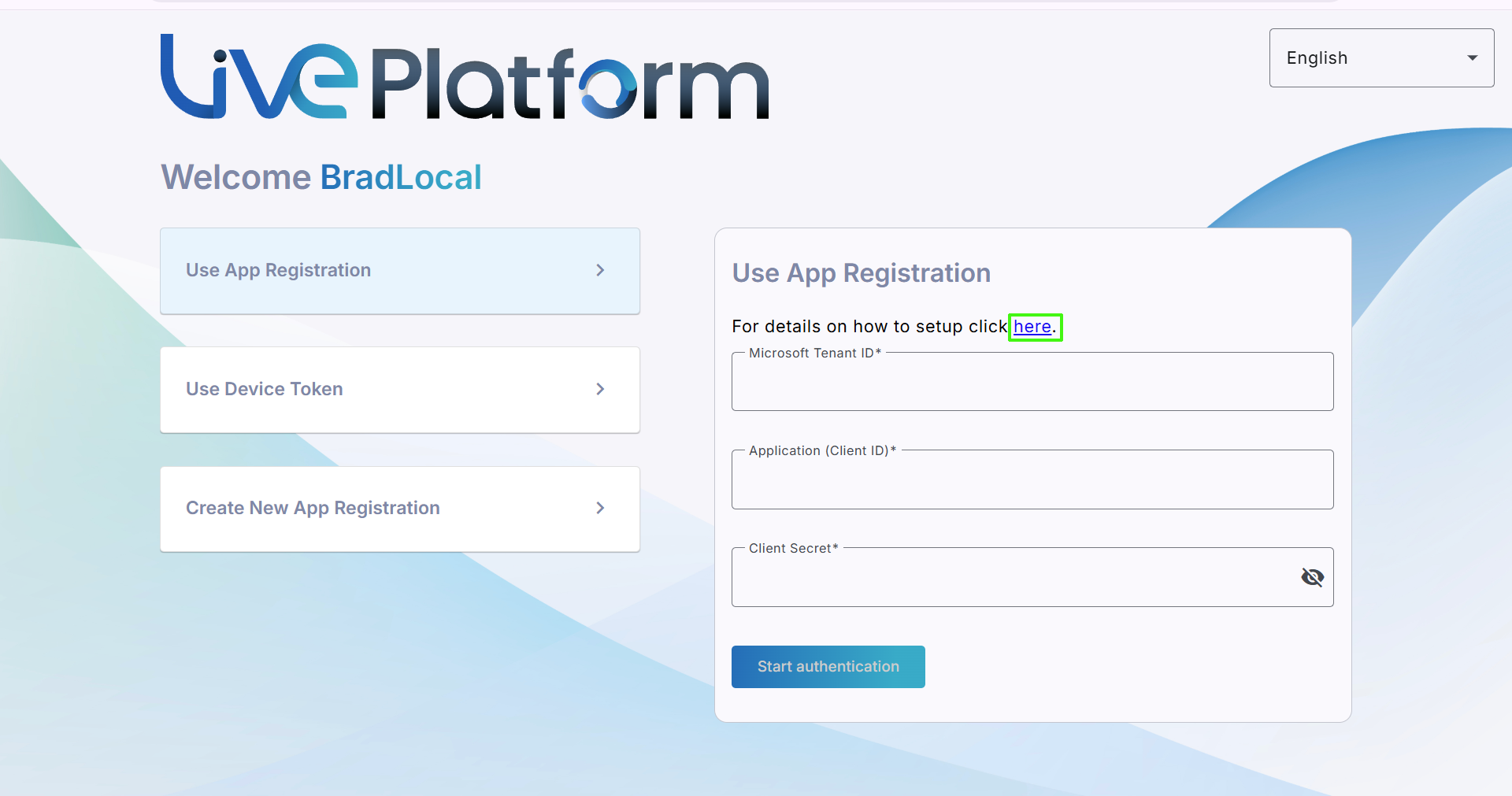Click the Welcome BradLocal heading
The height and width of the screenshot is (796, 1512).
[321, 177]
